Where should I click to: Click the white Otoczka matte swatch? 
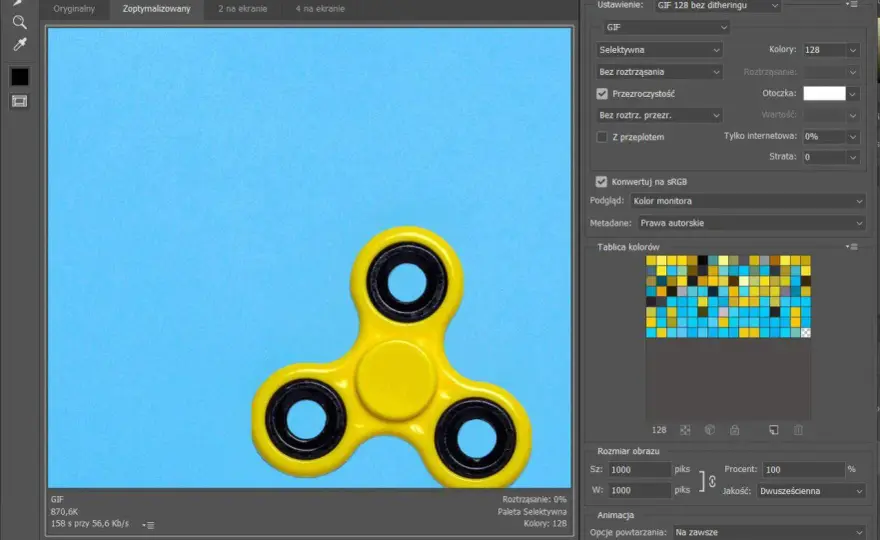pos(824,94)
